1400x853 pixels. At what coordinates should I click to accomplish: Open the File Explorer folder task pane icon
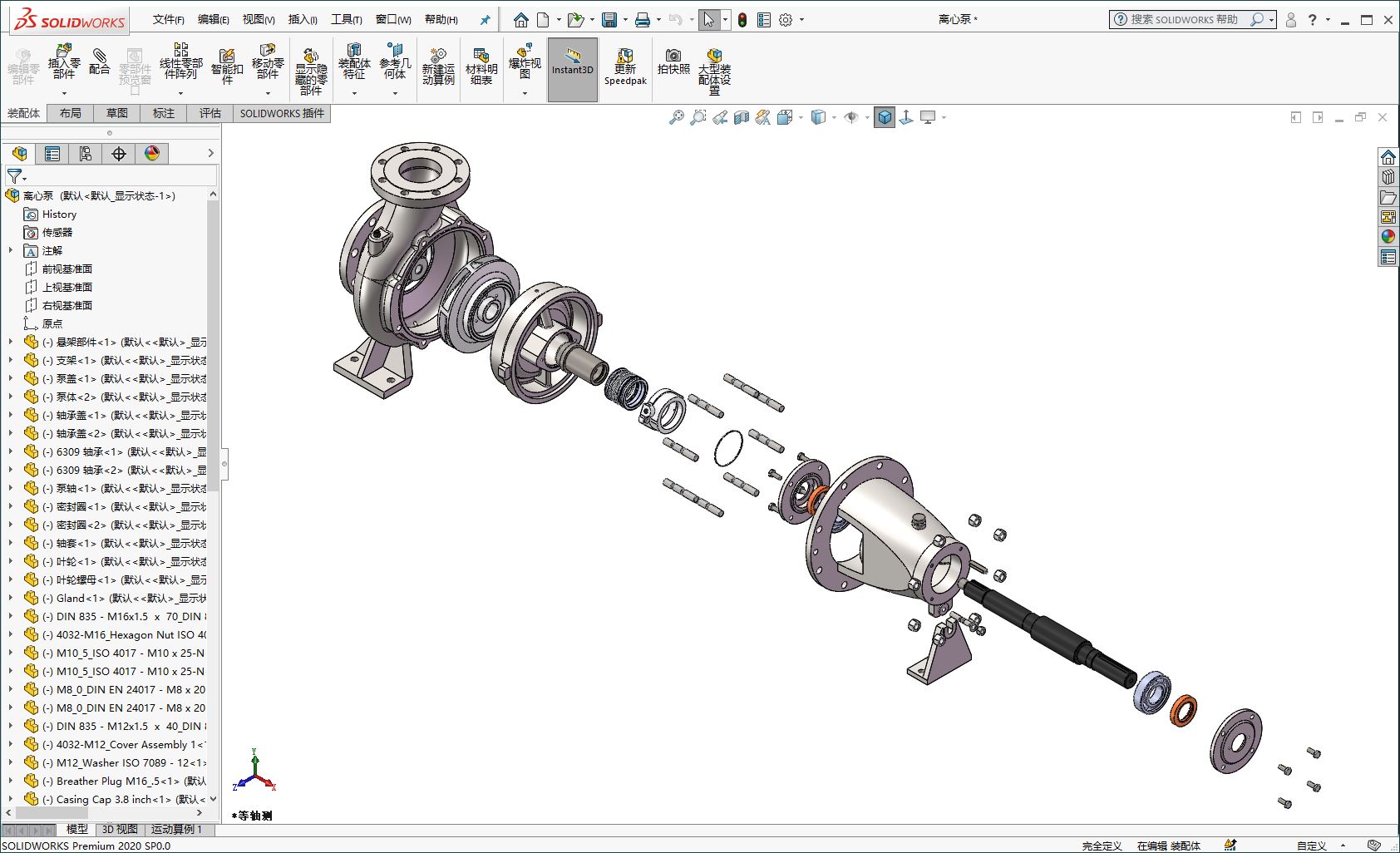tap(1388, 197)
